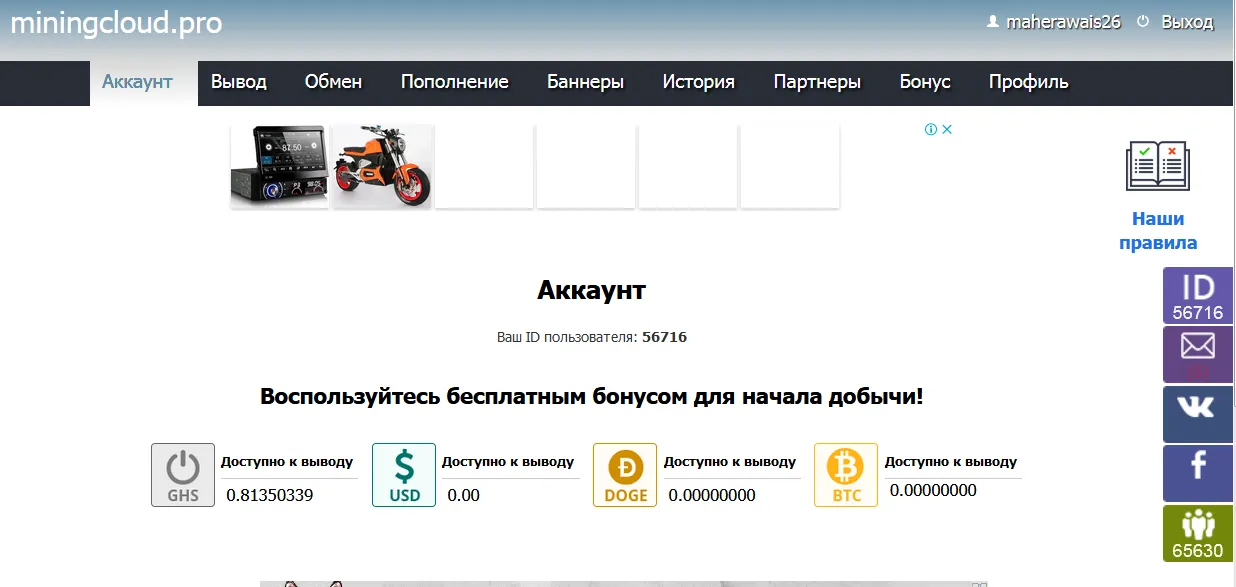Click the USD dollar icon

404,475
